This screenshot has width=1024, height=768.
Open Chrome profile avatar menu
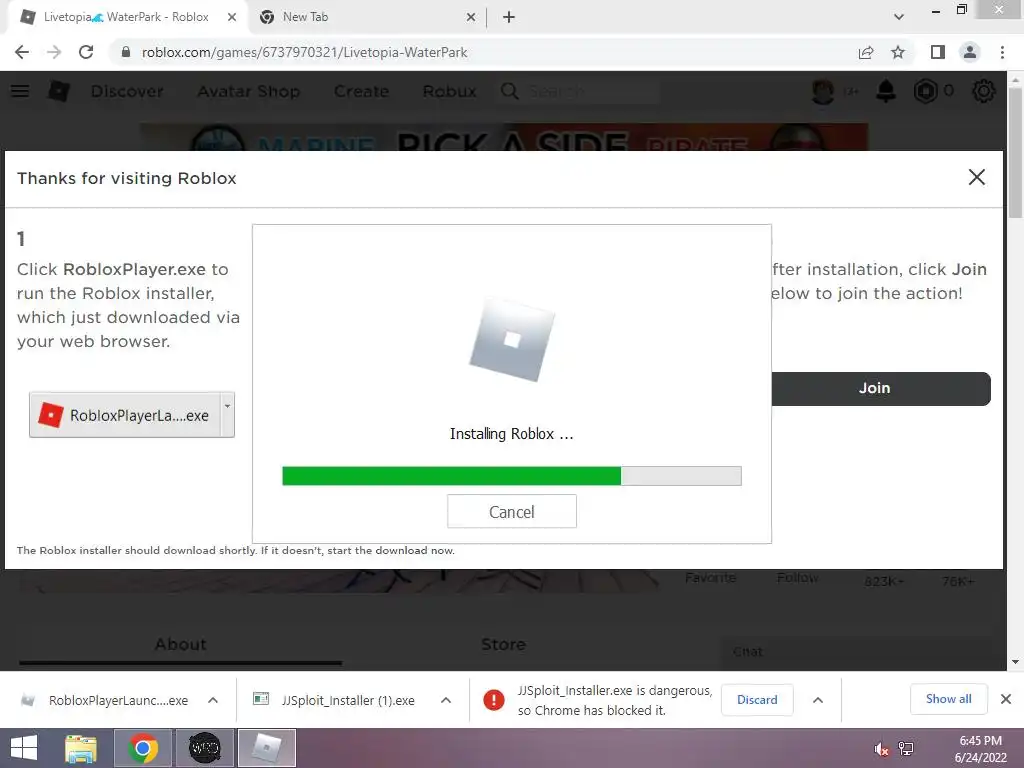[970, 52]
